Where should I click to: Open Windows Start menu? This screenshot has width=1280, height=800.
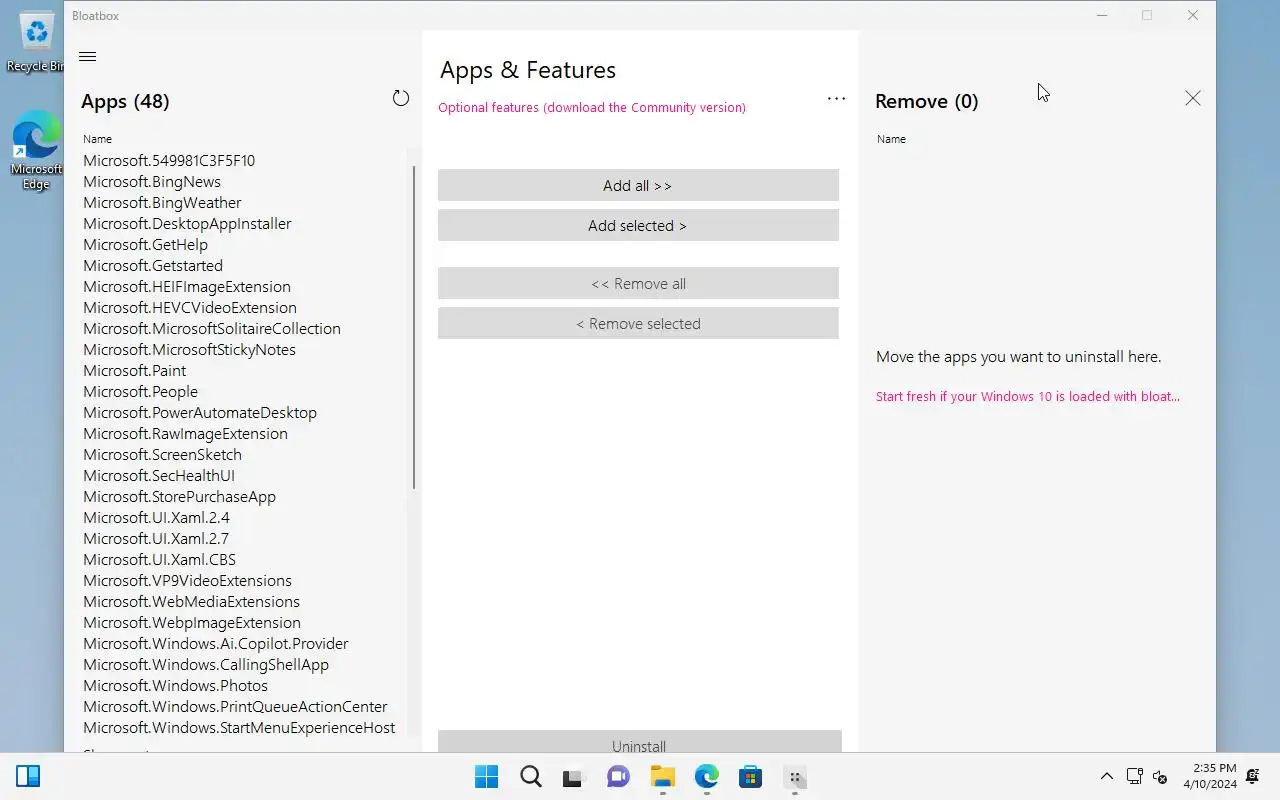487,777
